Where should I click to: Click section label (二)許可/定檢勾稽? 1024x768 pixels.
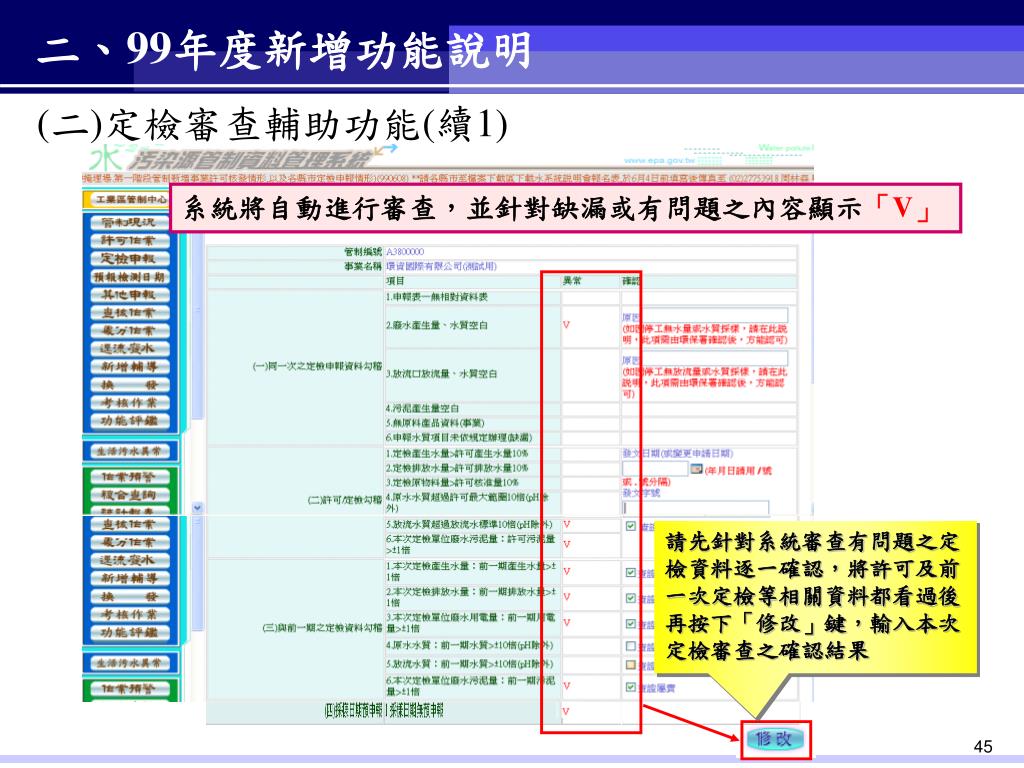point(345,500)
